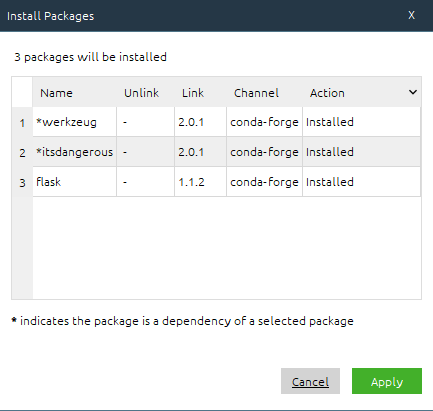This screenshot has height=411, width=433.
Task: Select the *werkzeug package cell
Action: pyautogui.click(x=75, y=122)
